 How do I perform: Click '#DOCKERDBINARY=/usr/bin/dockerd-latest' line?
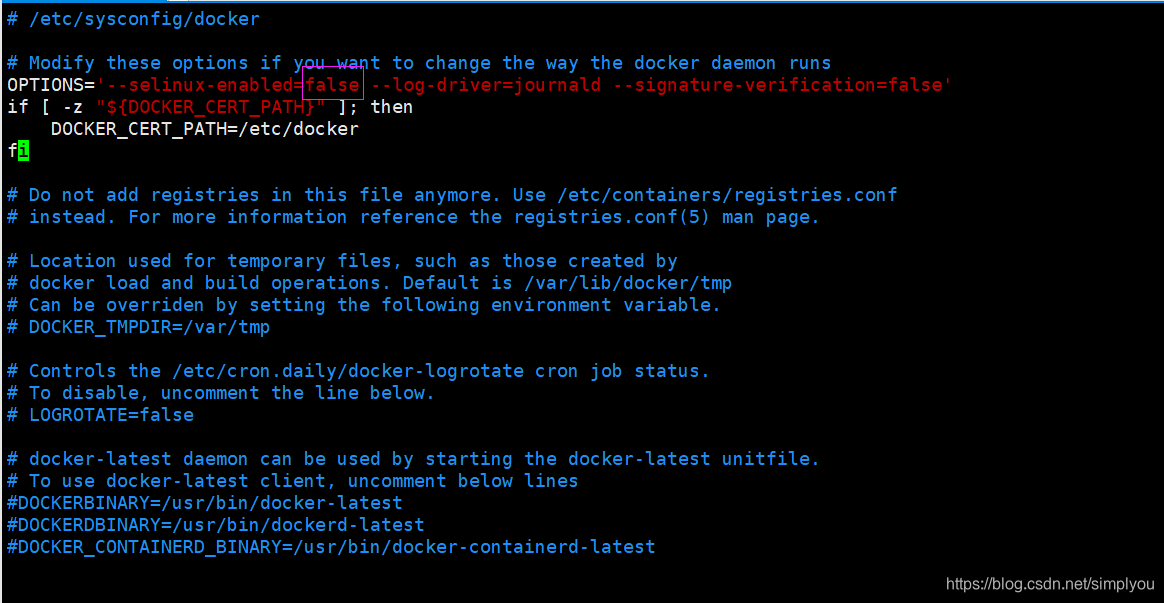coord(216,525)
